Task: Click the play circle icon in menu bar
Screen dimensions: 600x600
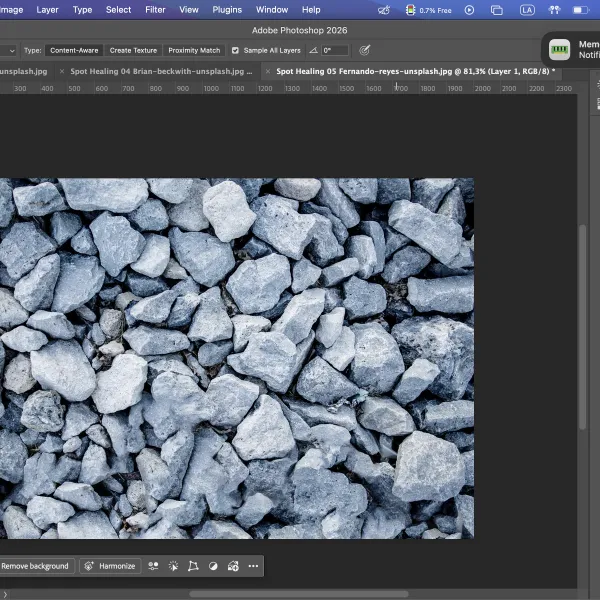Action: coord(470,10)
